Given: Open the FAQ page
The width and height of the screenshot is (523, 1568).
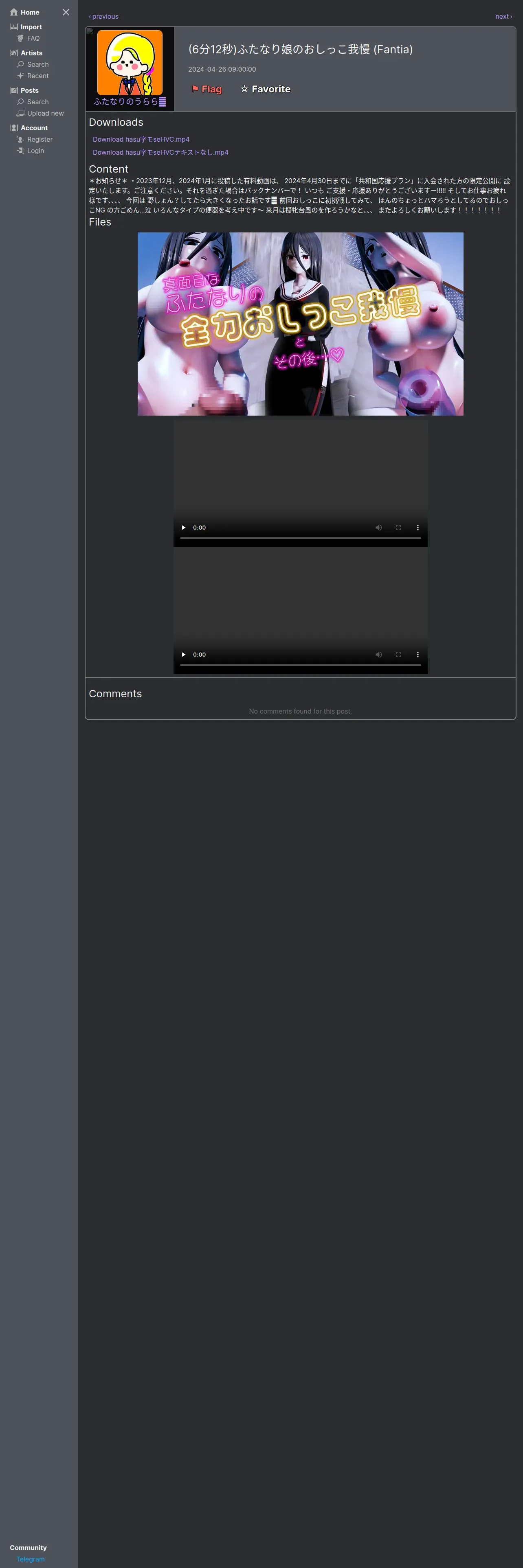Looking at the screenshot, I should tap(28, 38).
